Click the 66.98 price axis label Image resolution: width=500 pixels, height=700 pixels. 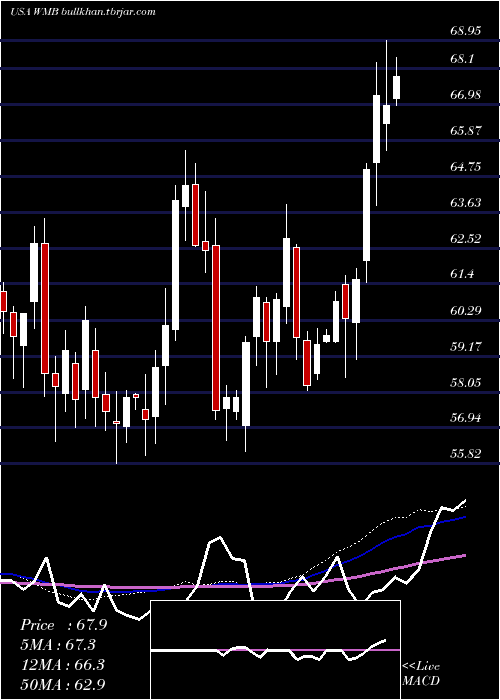[466, 95]
